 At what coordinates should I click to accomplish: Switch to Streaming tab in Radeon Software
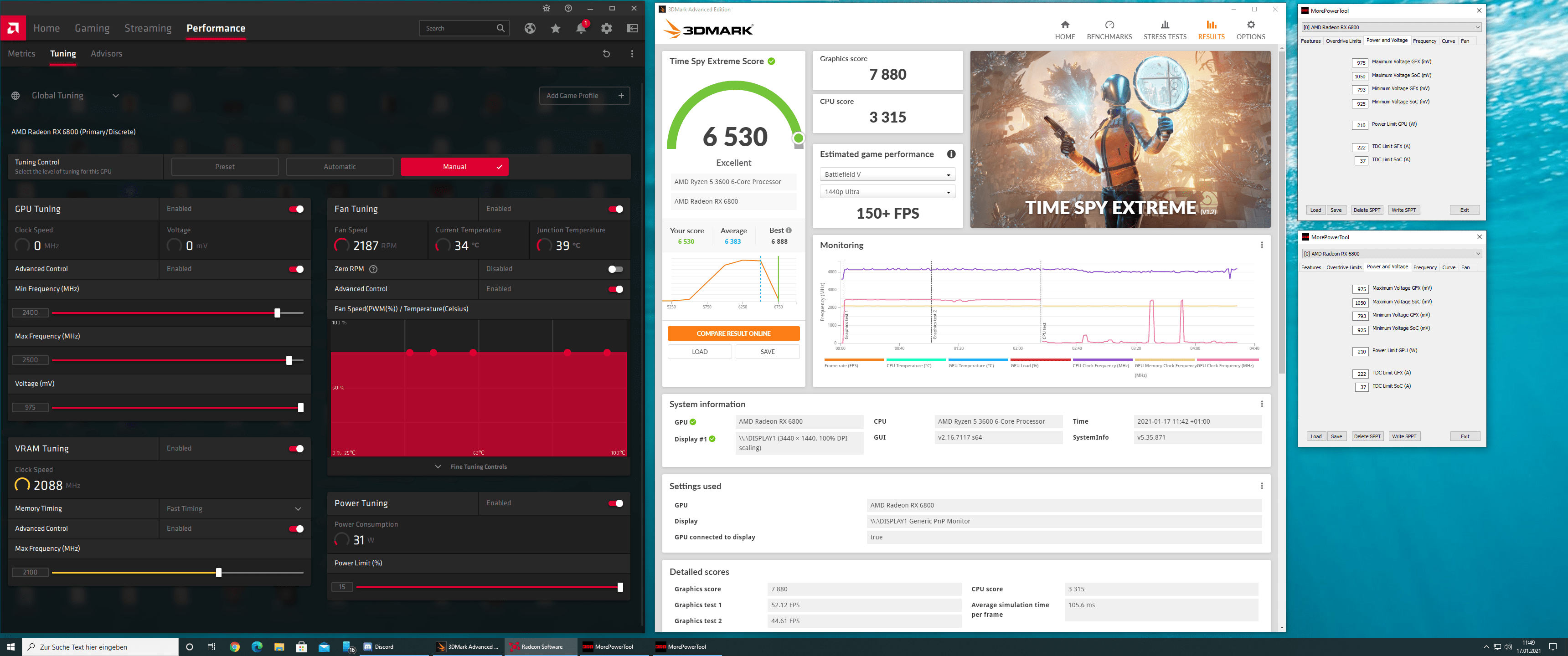[x=148, y=28]
